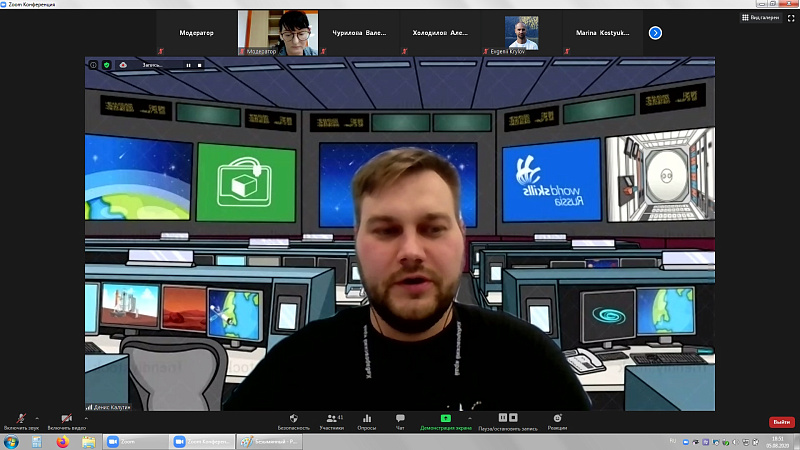Click the red Выйти leave button

782,422
